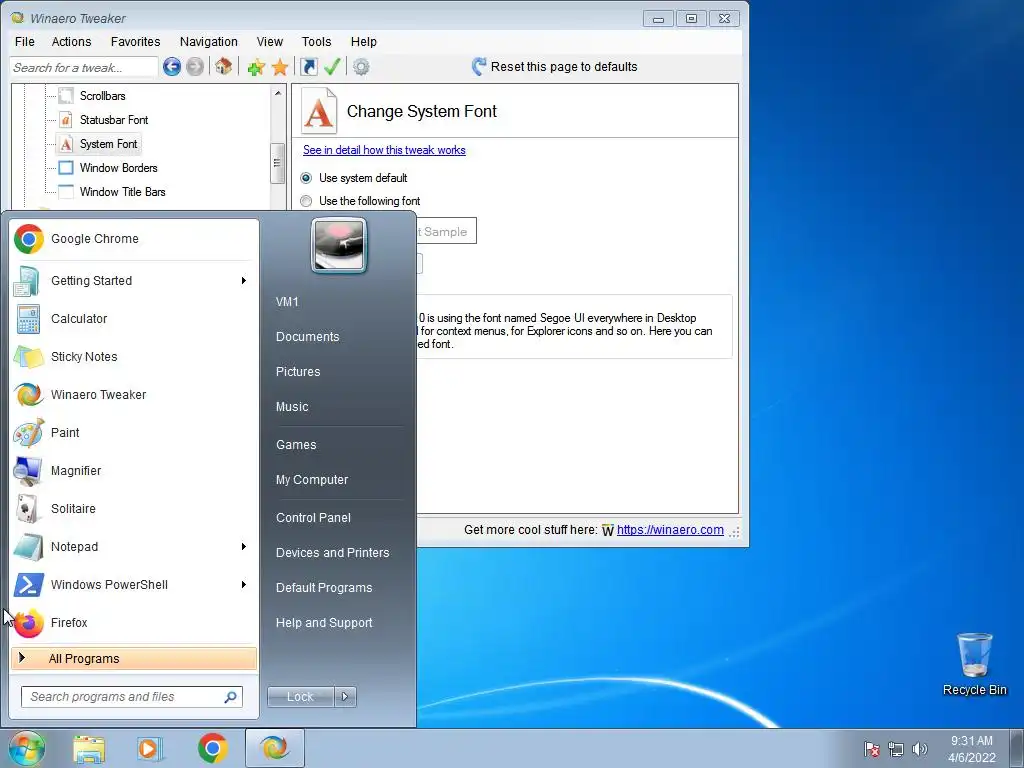Open the Favorites menu
This screenshot has height=768, width=1024.
click(x=136, y=42)
